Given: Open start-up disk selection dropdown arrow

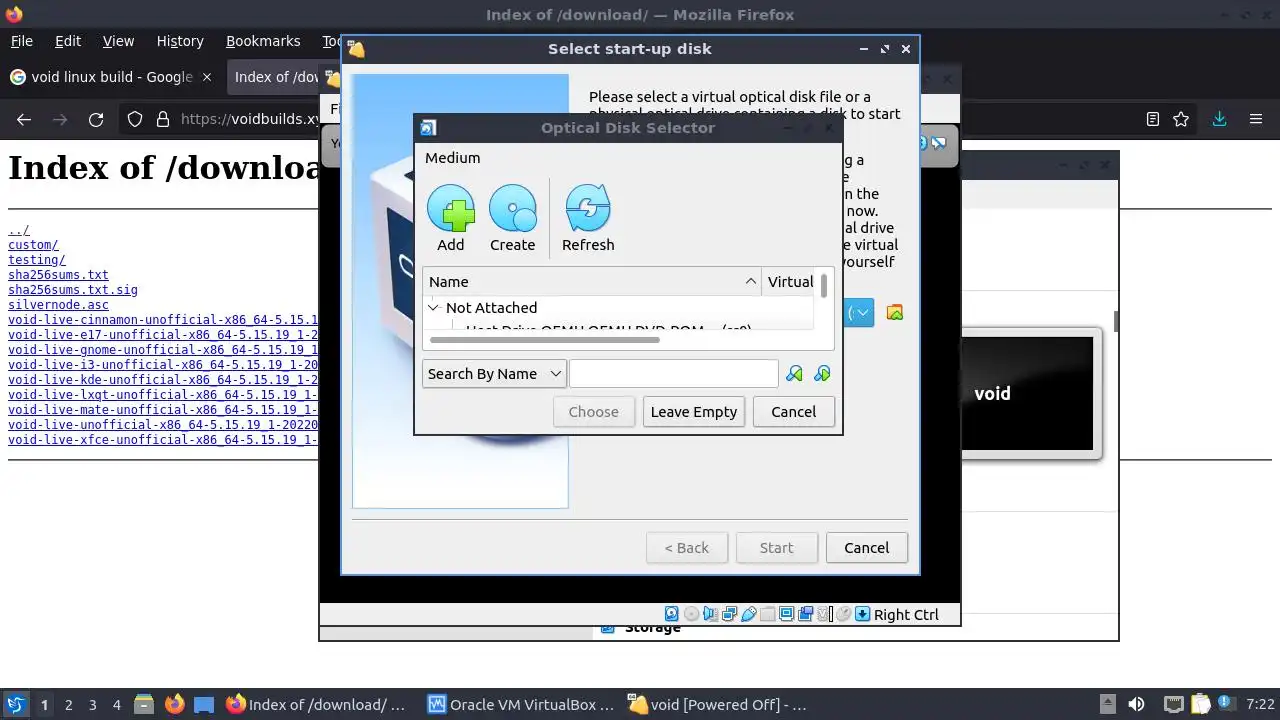Looking at the screenshot, I should coord(861,313).
